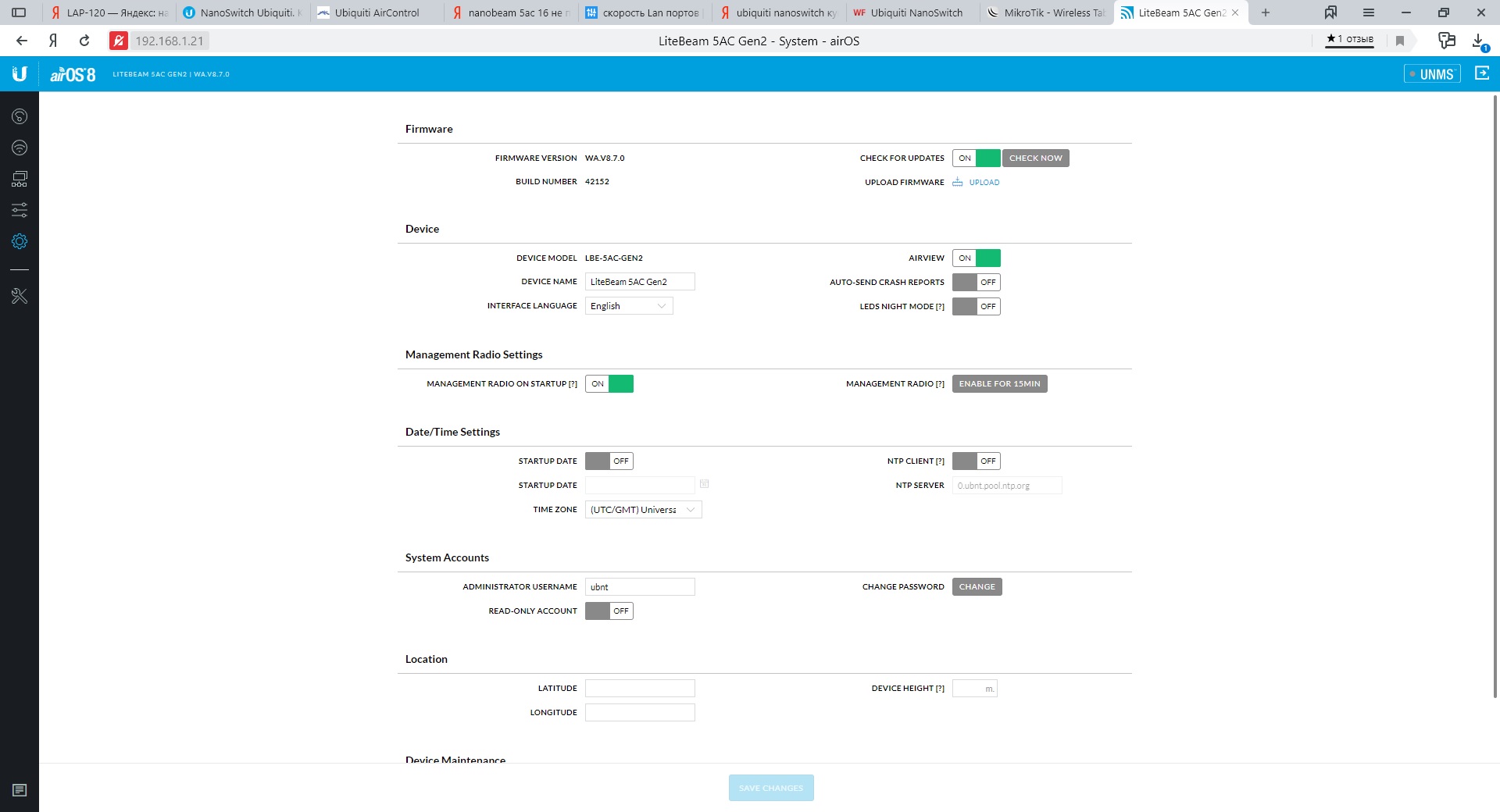Toggle the NTP Client switch

(976, 461)
